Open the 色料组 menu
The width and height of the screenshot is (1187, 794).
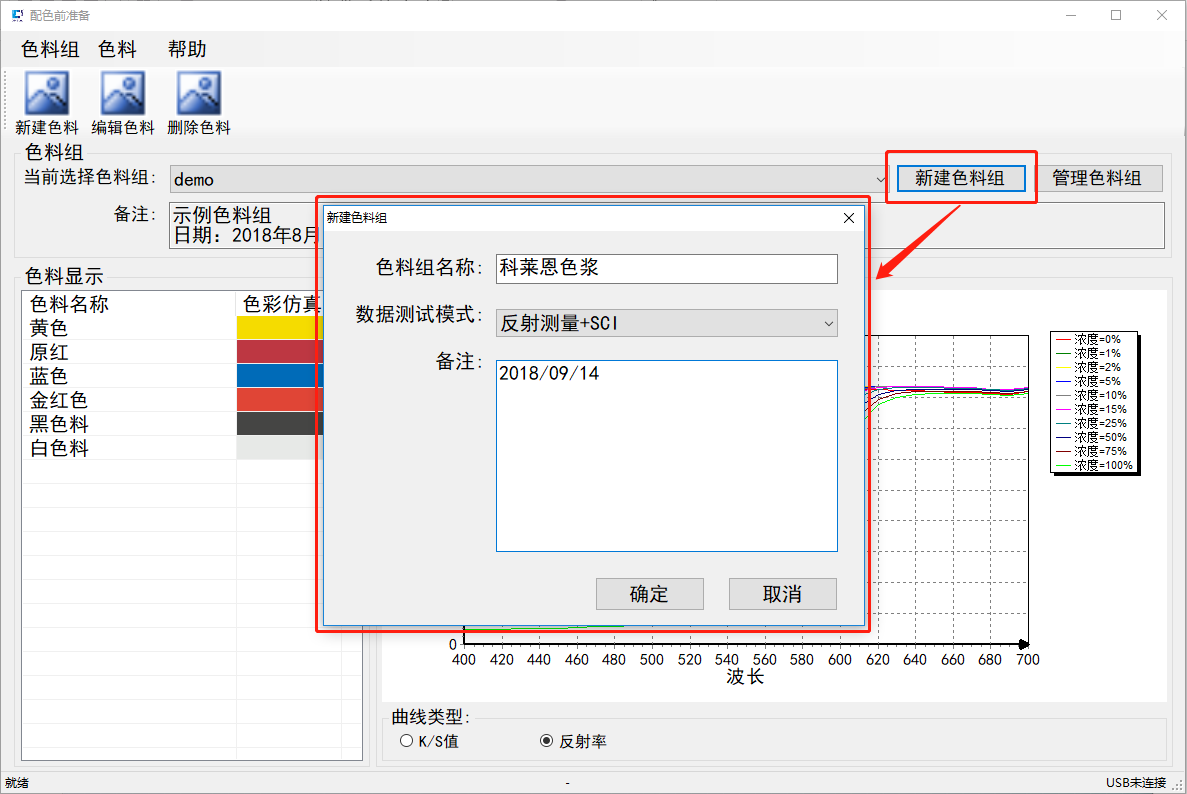[50, 50]
